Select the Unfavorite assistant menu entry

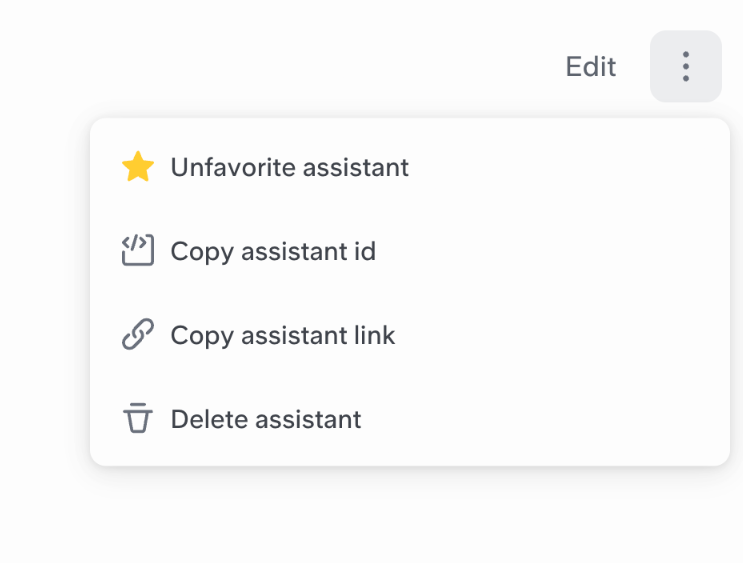coord(289,167)
